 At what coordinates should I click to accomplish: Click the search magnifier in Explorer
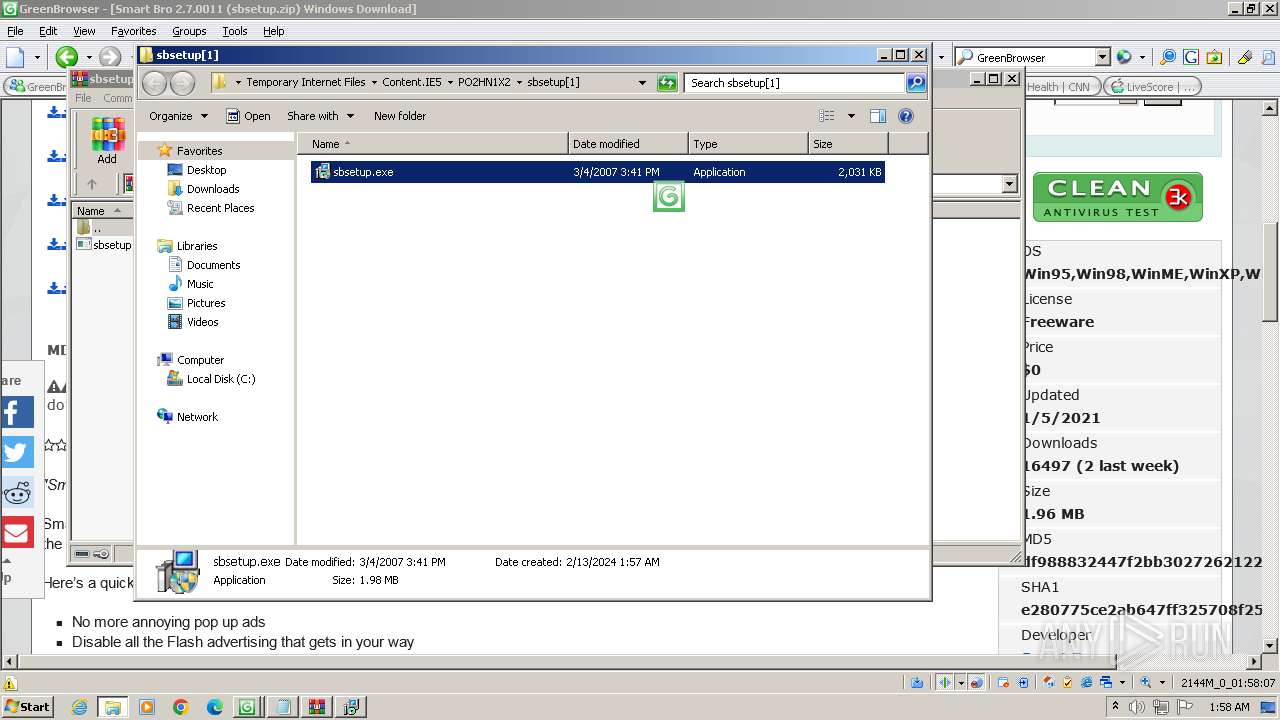click(916, 82)
